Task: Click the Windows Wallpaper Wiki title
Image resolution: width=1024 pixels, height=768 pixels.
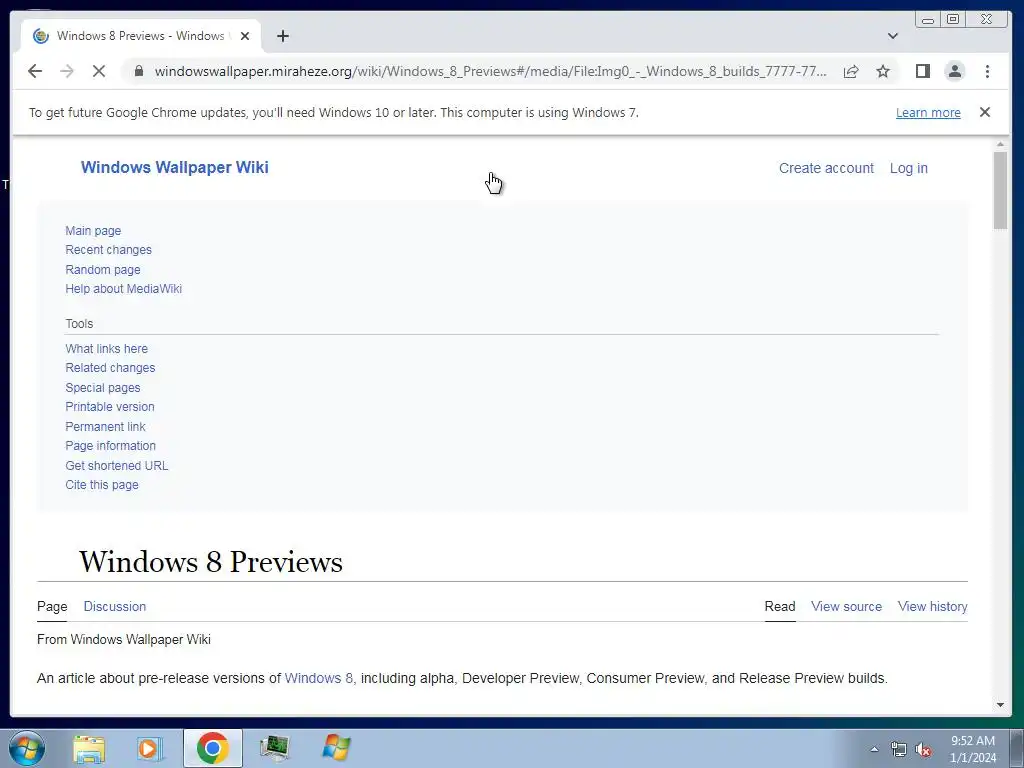Action: [x=174, y=167]
